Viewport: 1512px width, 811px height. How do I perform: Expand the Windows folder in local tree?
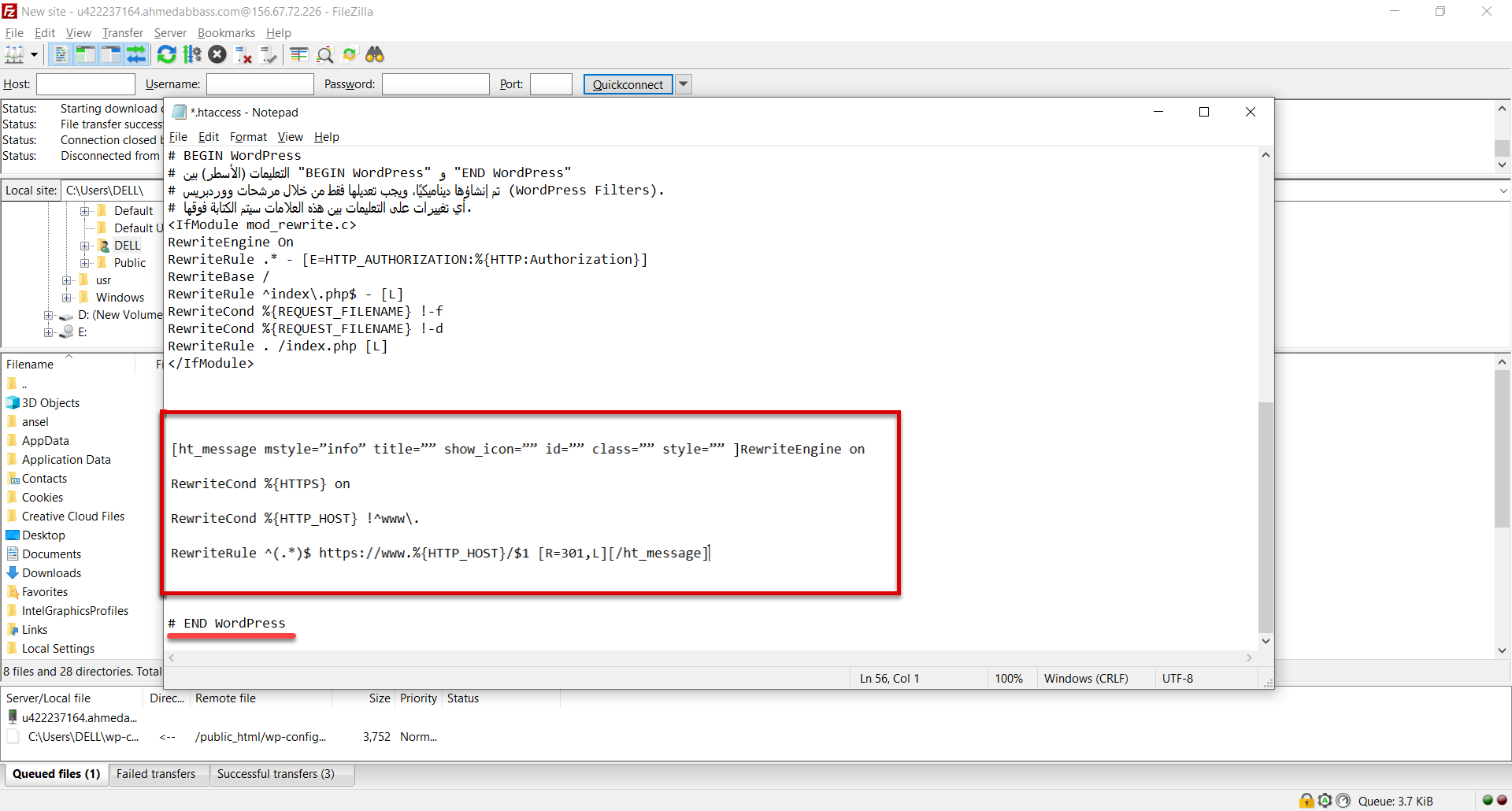(68, 298)
